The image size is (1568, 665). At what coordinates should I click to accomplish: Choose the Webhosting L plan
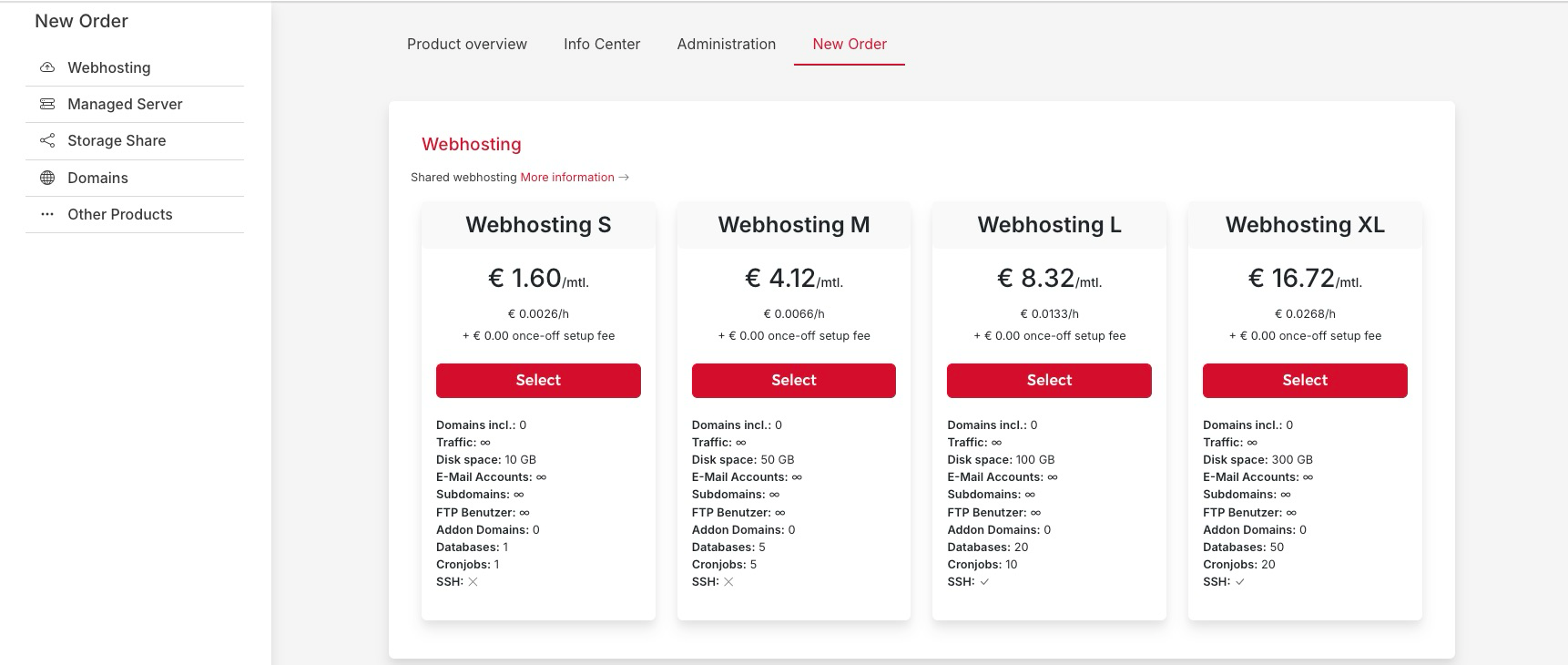tap(1049, 381)
